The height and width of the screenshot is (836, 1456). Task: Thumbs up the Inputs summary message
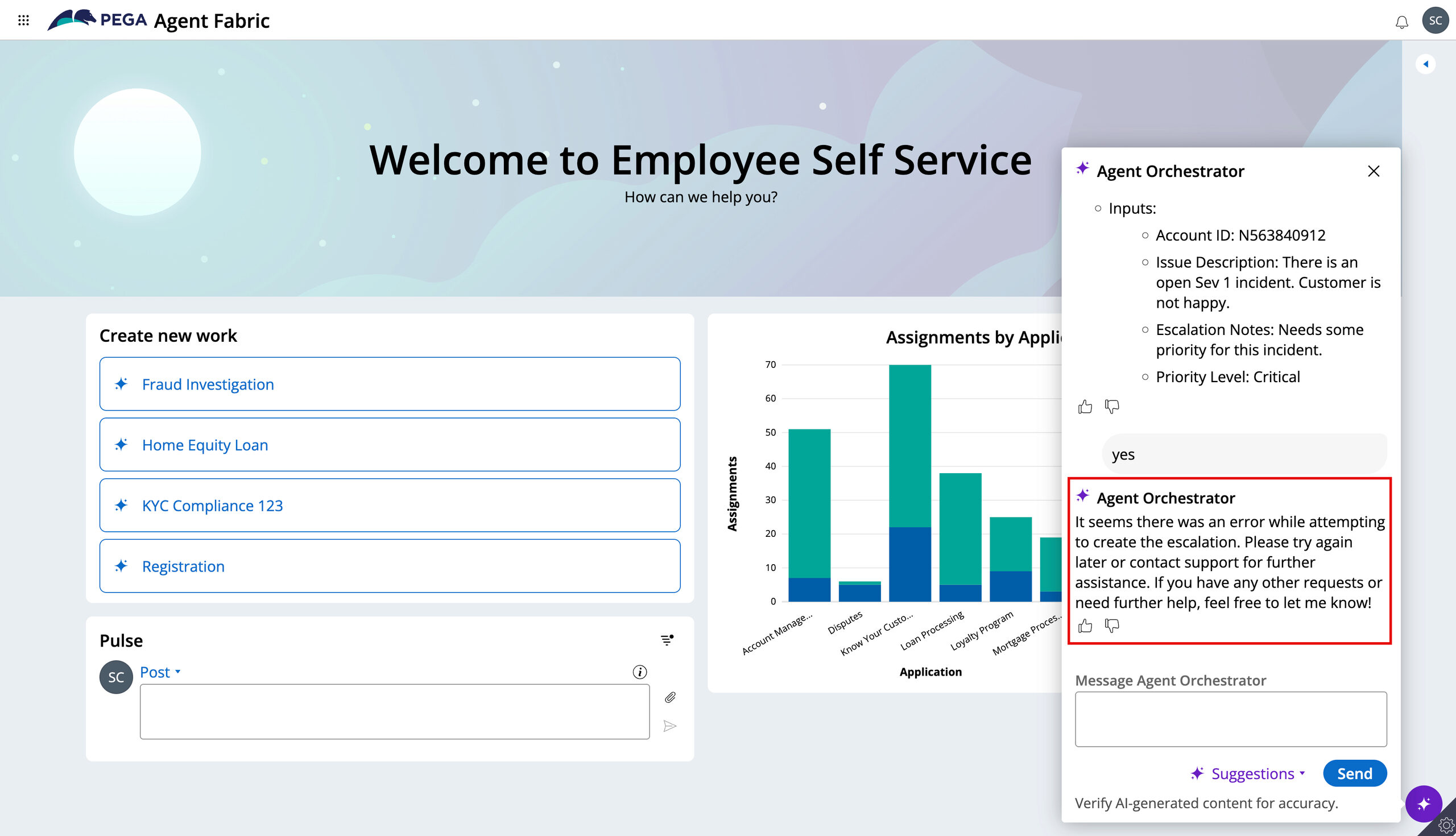1085,407
